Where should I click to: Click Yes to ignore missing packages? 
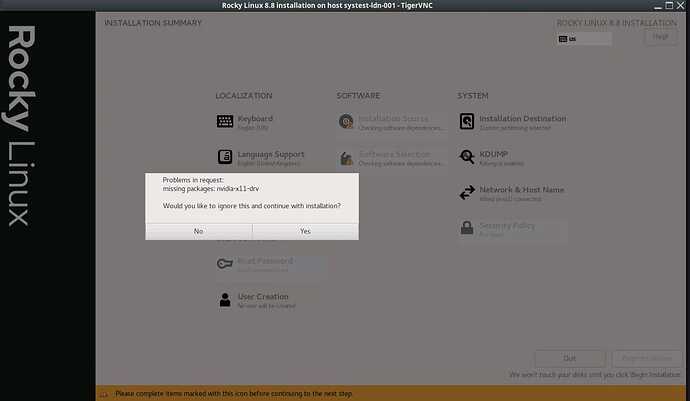305,231
